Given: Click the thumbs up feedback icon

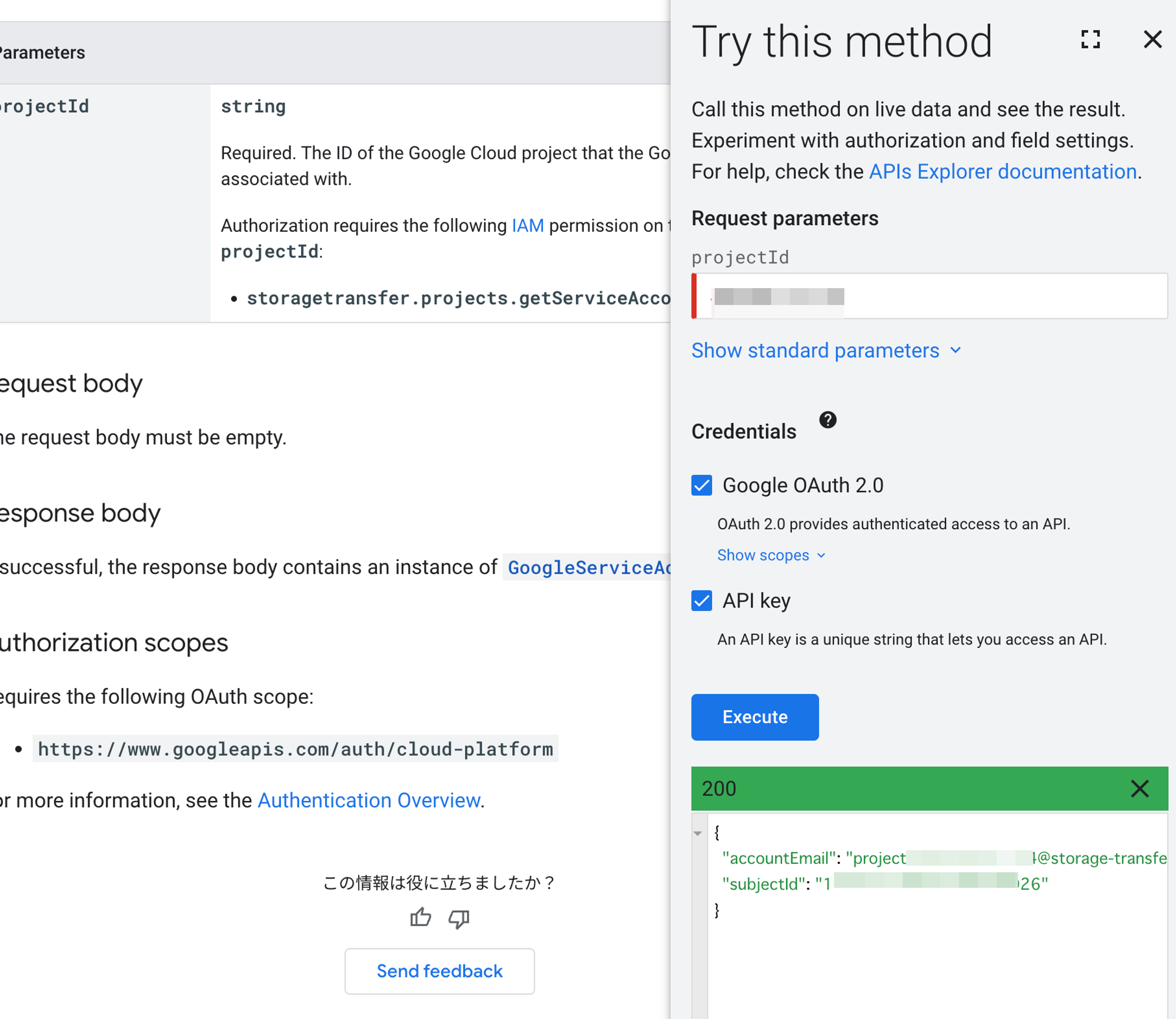Looking at the screenshot, I should pyautogui.click(x=420, y=917).
